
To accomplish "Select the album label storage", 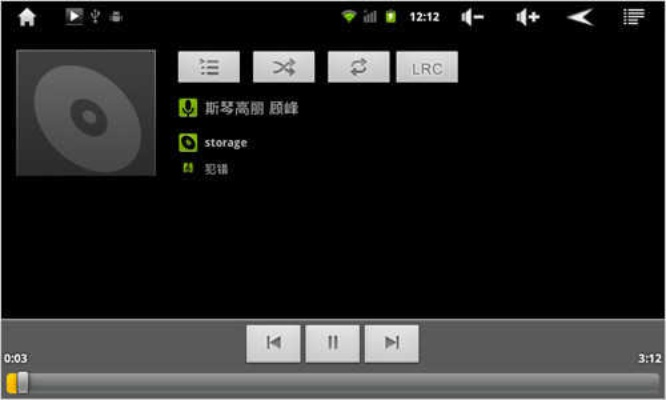I will [x=226, y=143].
